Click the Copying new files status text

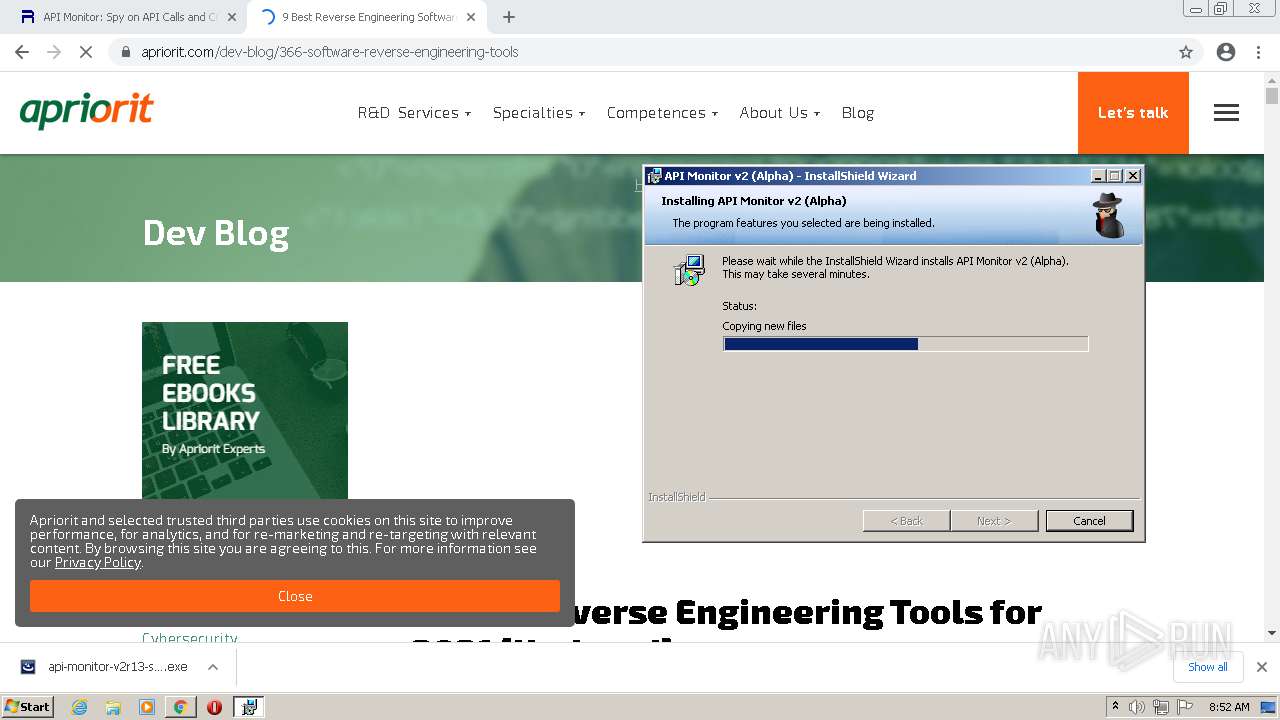764,326
